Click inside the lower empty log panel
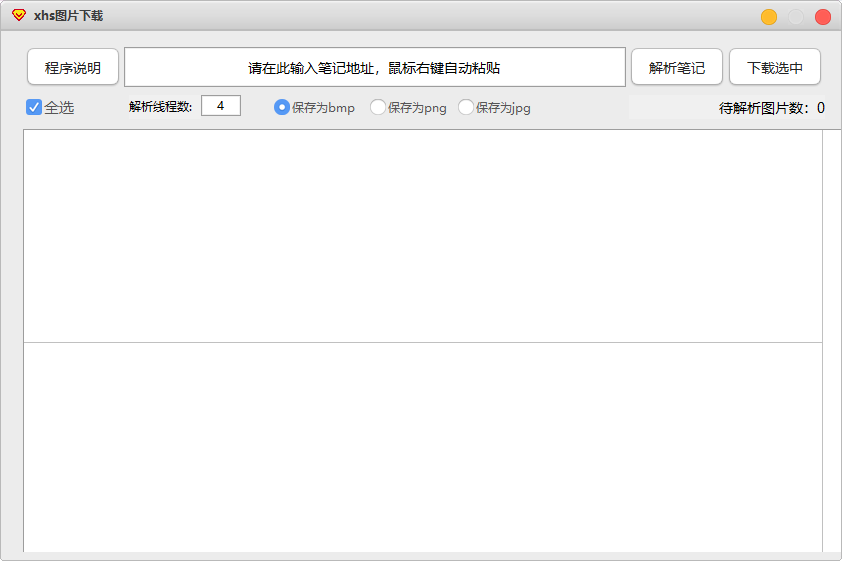 [x=423, y=447]
